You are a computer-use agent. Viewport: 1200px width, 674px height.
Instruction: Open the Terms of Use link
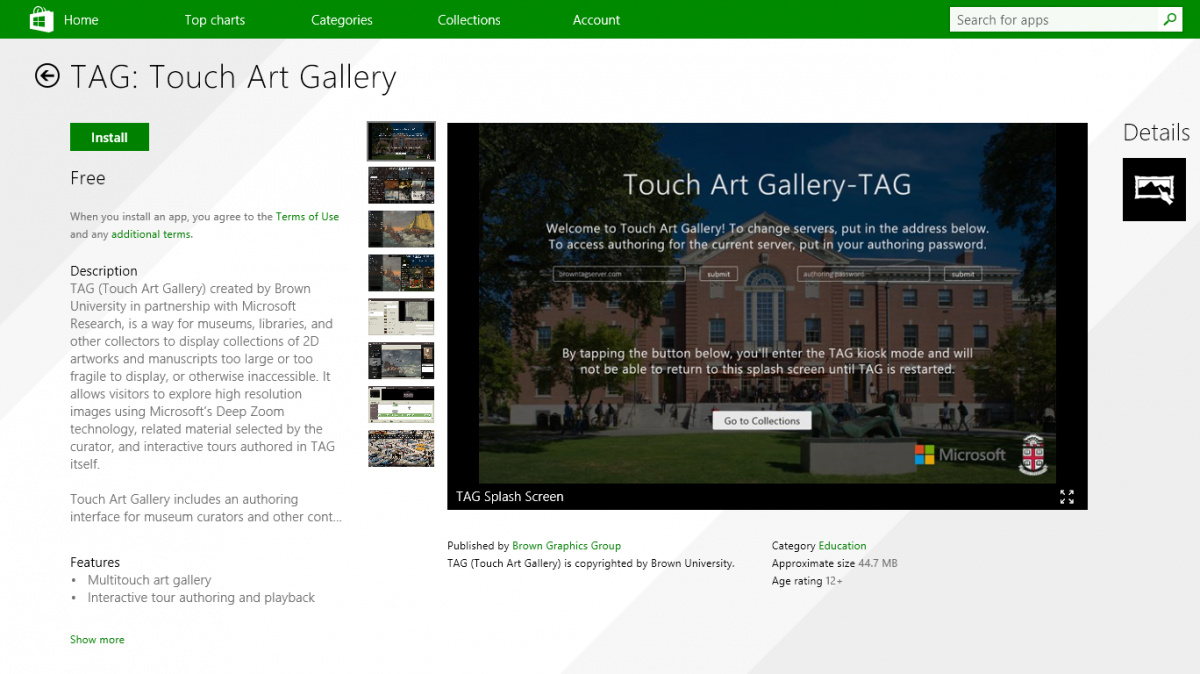point(307,217)
